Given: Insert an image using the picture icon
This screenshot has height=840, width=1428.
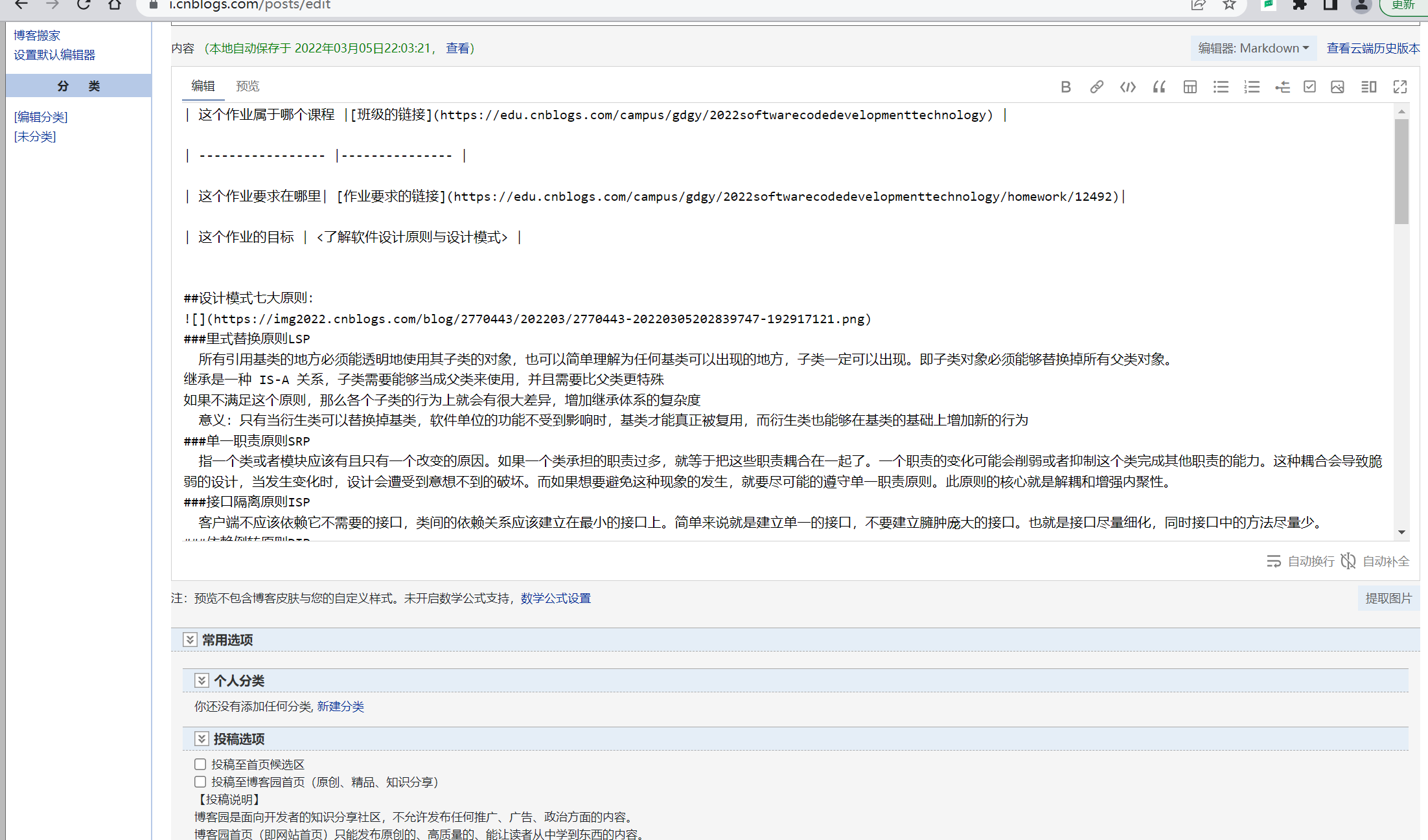Looking at the screenshot, I should coord(1337,87).
